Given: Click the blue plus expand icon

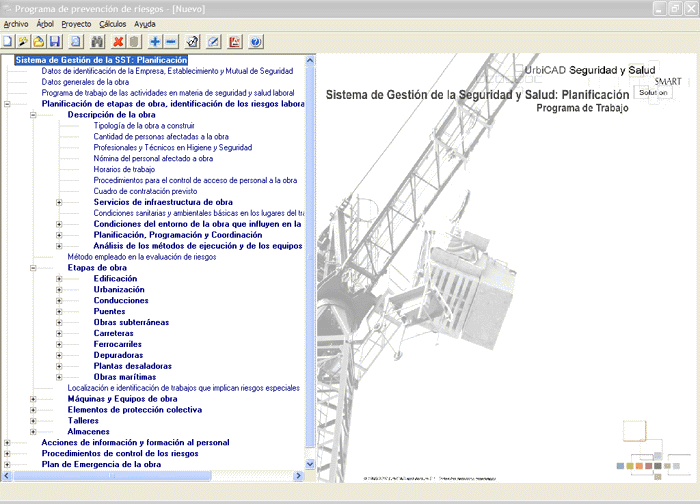Looking at the screenshot, I should pyautogui.click(x=155, y=42).
